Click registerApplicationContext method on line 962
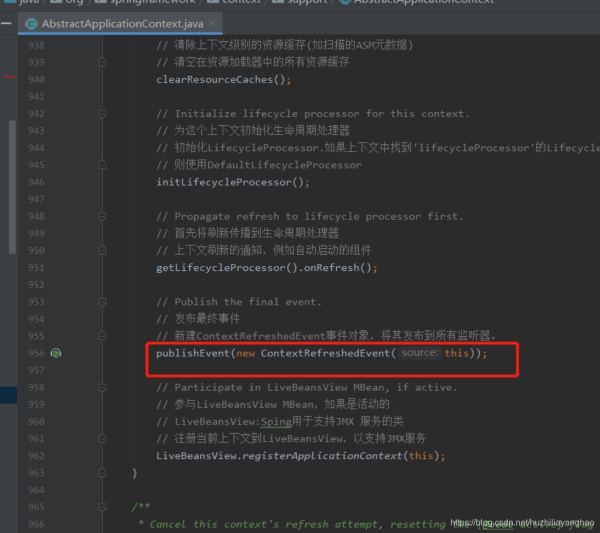Viewport: 600px width, 533px height. tap(322, 456)
